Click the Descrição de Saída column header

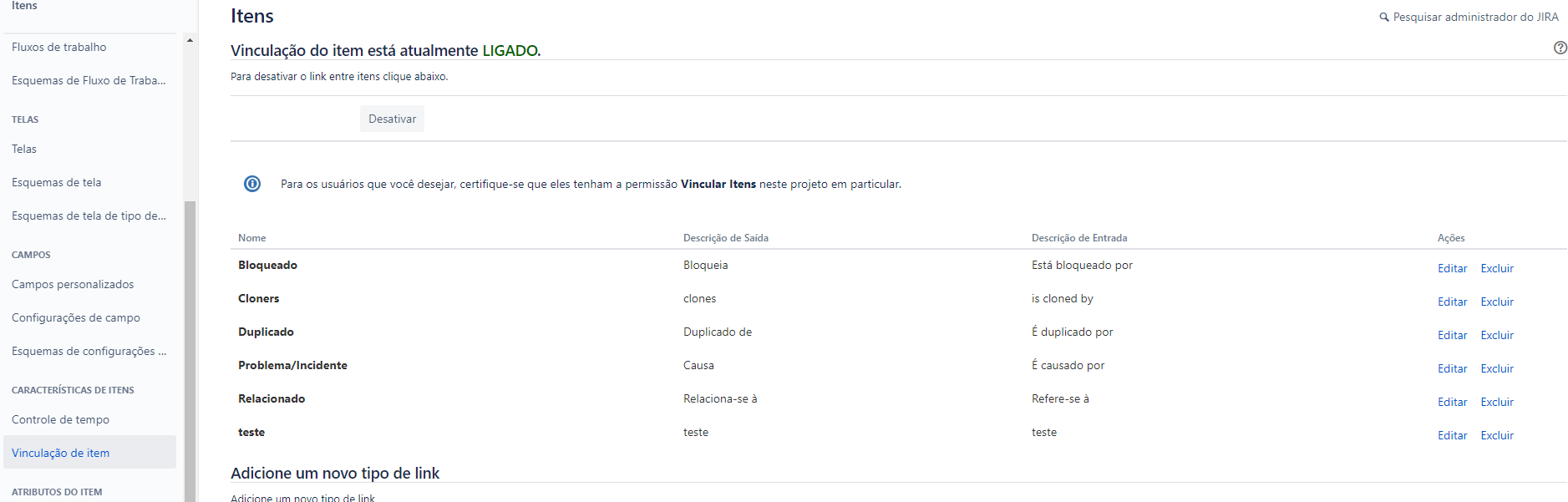coord(725,238)
